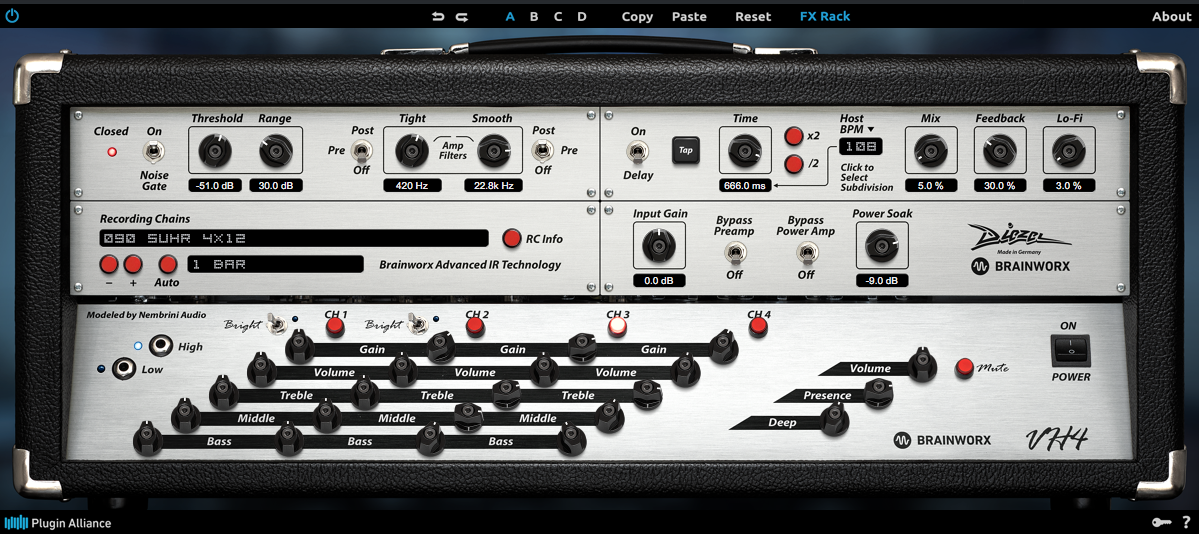Screen dimensions: 1199x534
Task: Open the FX Rack view
Action: [x=825, y=16]
